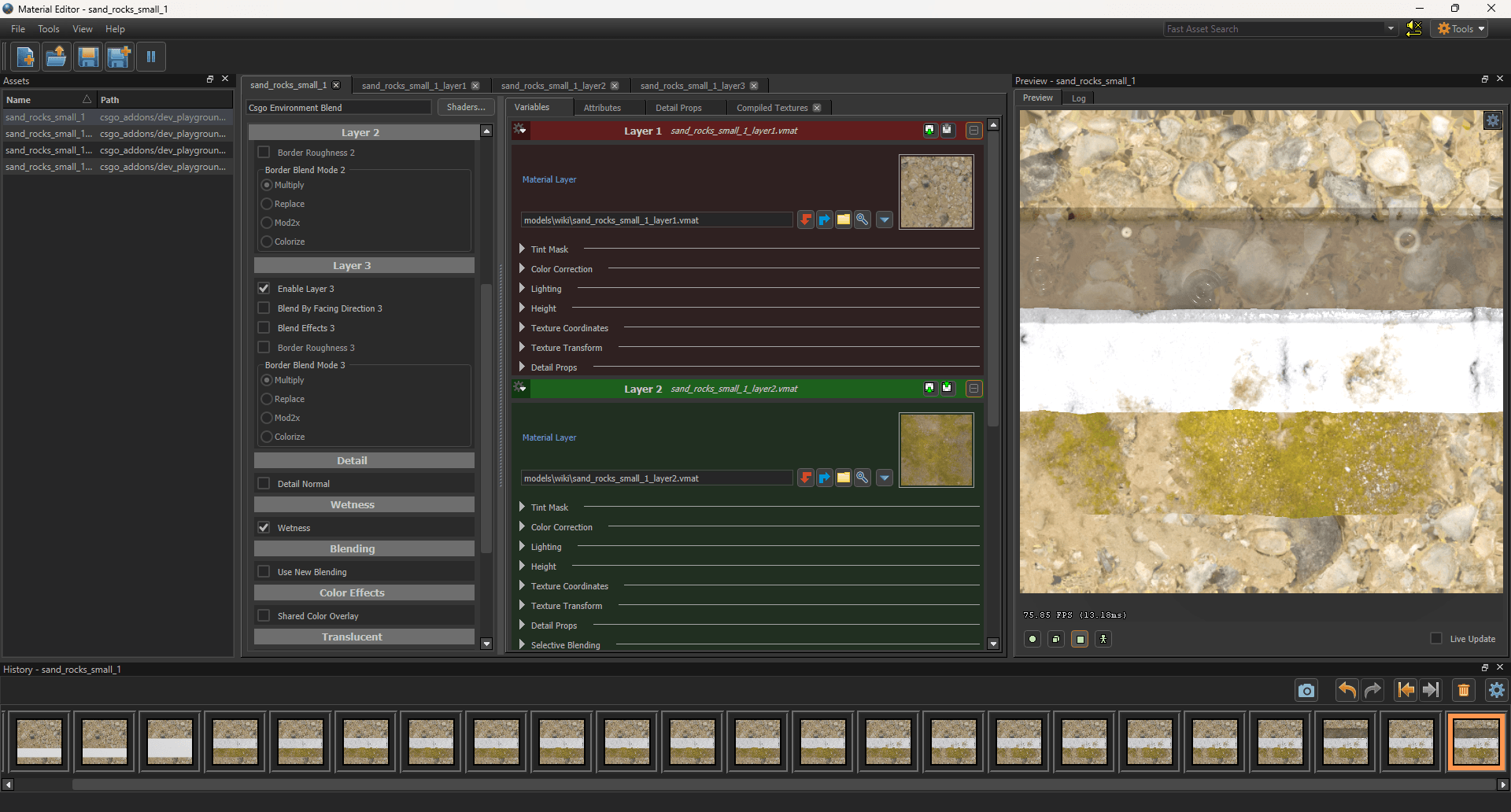The width and height of the screenshot is (1511, 812).
Task: Open Layer 2 material dropdown arrow
Action: (x=885, y=478)
